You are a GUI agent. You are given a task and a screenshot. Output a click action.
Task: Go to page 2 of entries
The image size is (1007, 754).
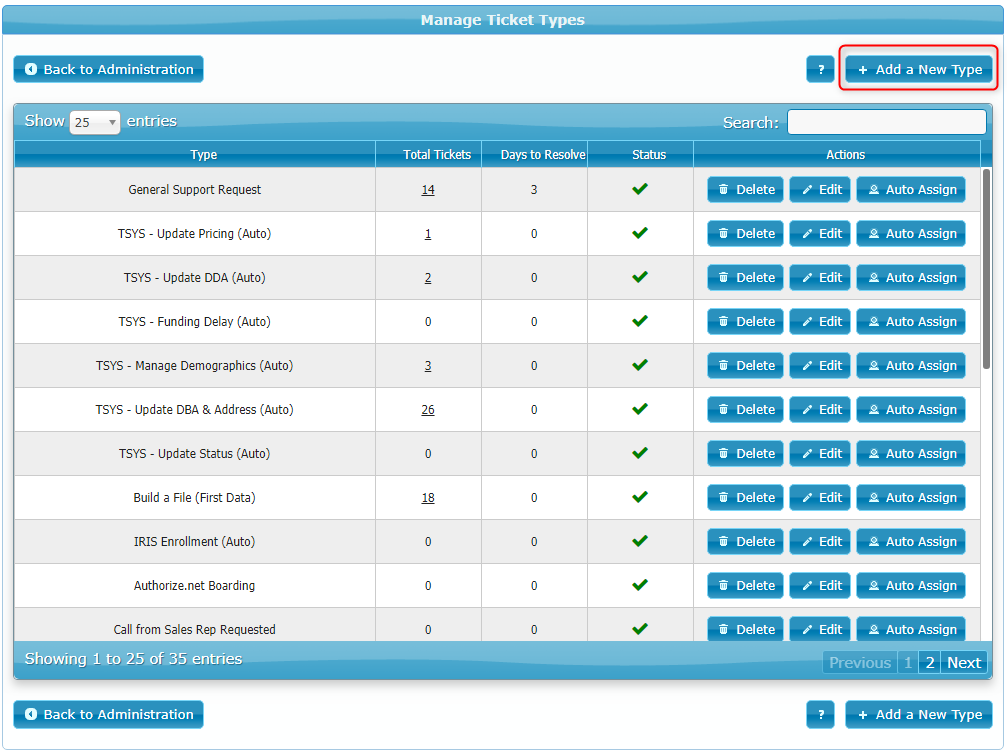pos(929,663)
